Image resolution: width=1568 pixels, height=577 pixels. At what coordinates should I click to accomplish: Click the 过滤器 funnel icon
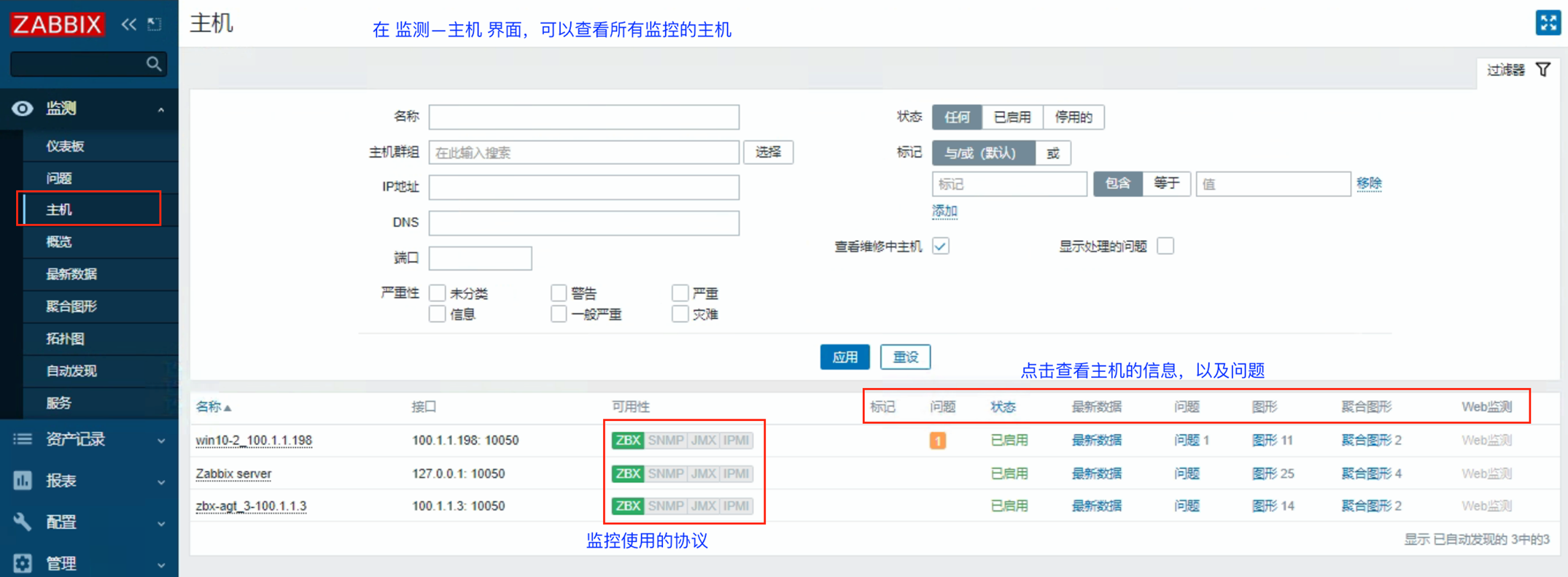1543,69
